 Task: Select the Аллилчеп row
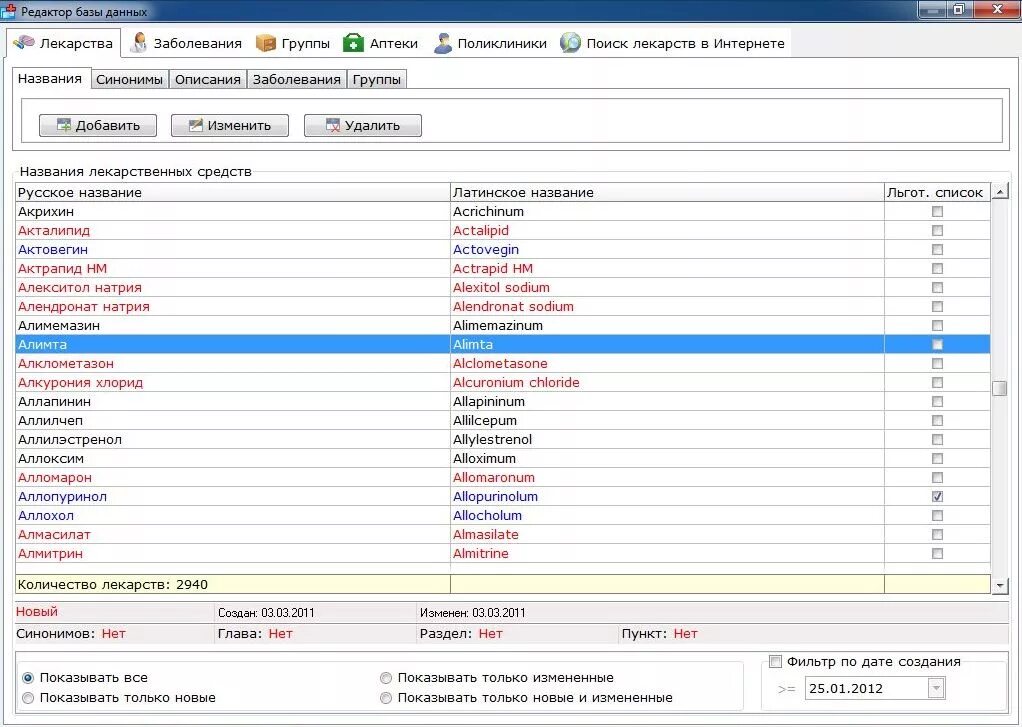503,420
